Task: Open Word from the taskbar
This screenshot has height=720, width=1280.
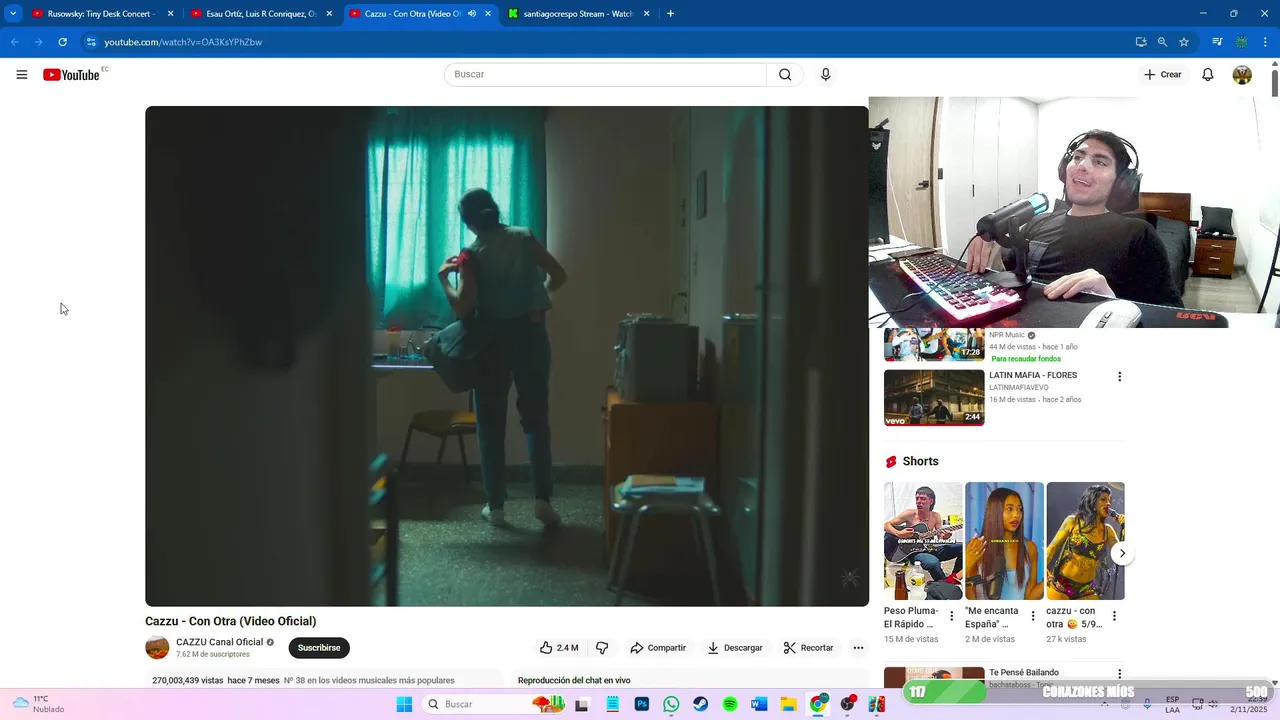Action: (759, 704)
